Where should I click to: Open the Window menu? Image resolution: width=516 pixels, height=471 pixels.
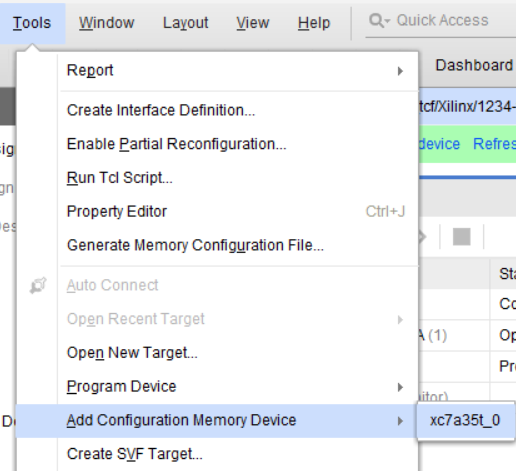(107, 23)
